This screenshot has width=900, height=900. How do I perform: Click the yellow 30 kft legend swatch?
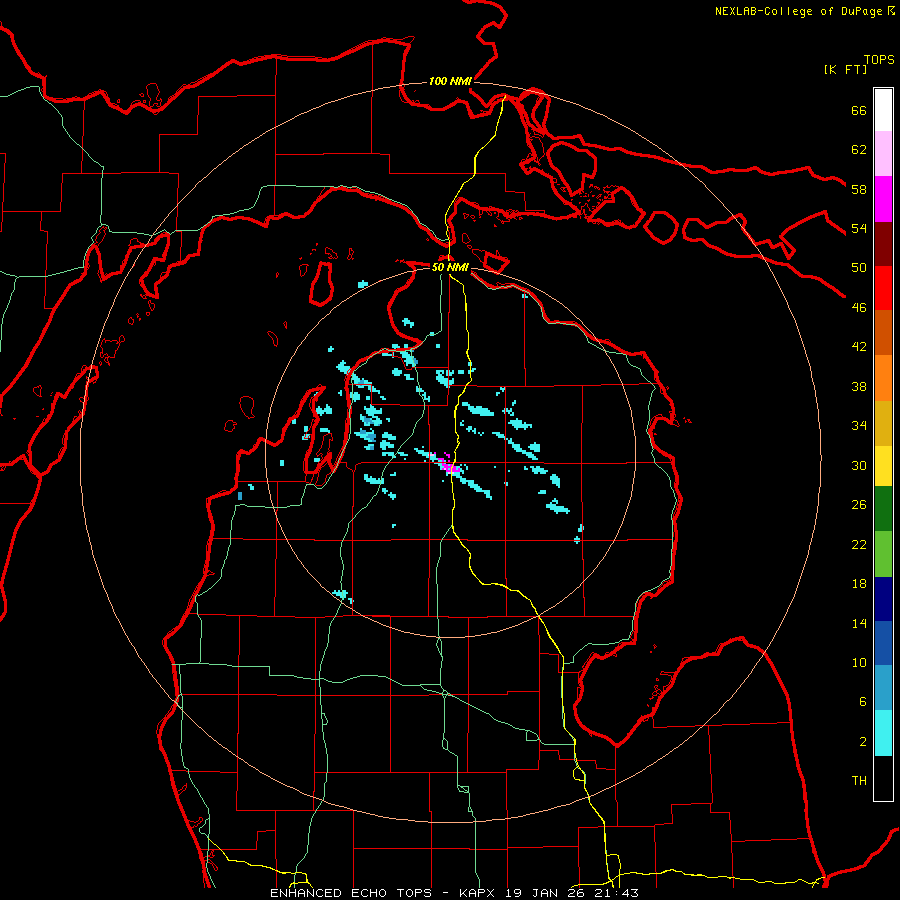(x=883, y=467)
